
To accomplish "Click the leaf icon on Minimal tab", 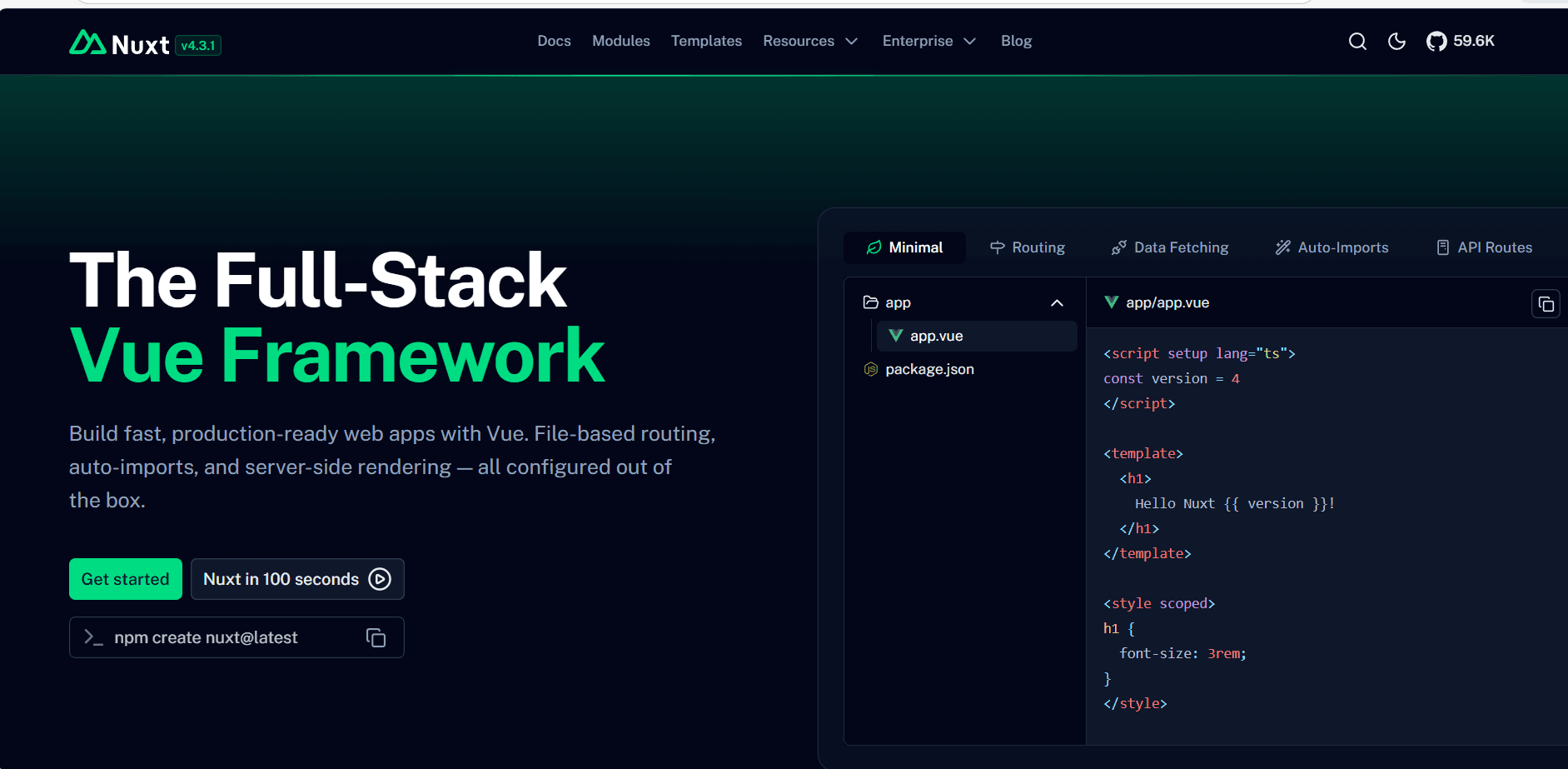I will (x=874, y=247).
